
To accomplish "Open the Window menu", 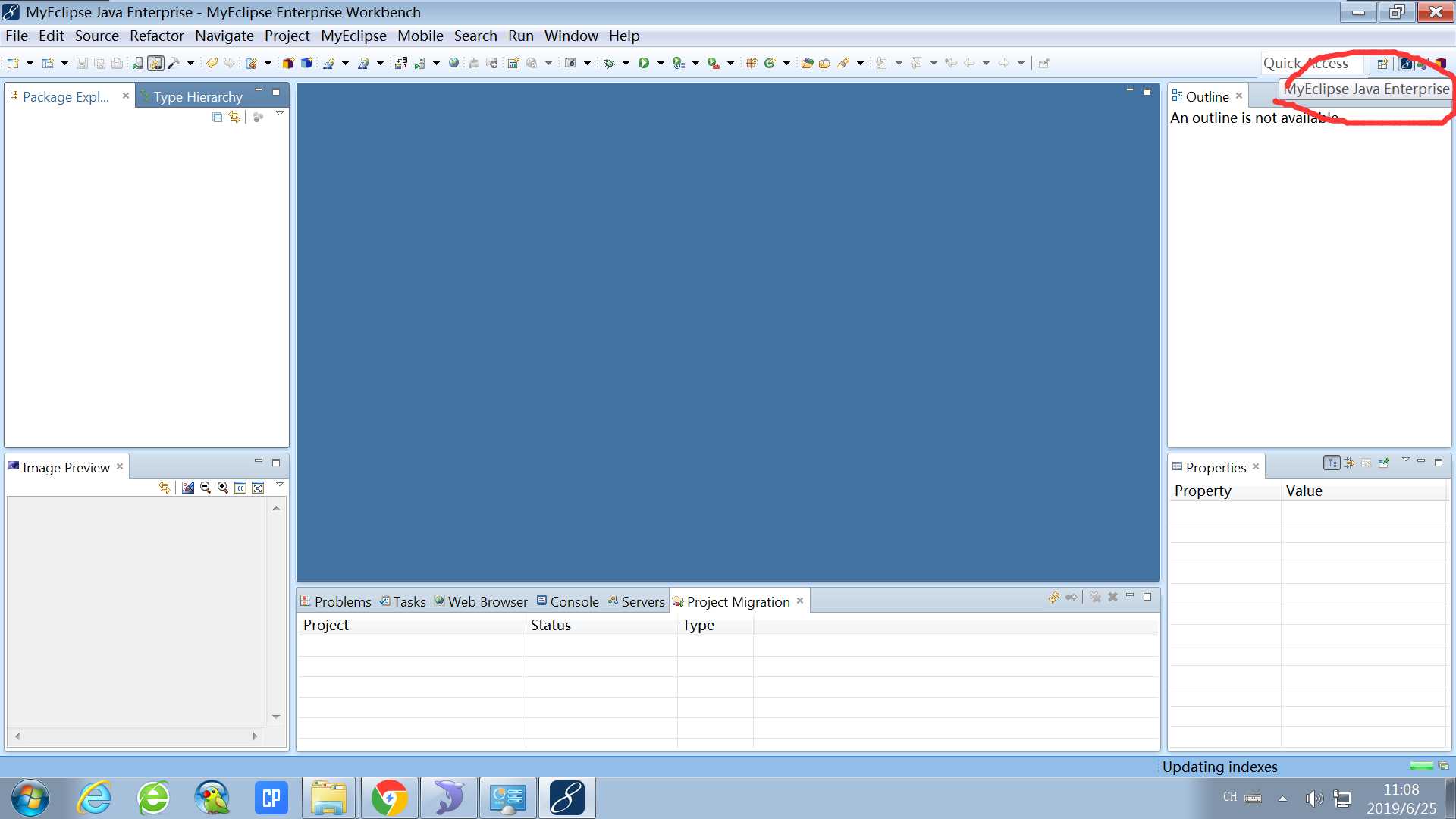I will [571, 36].
